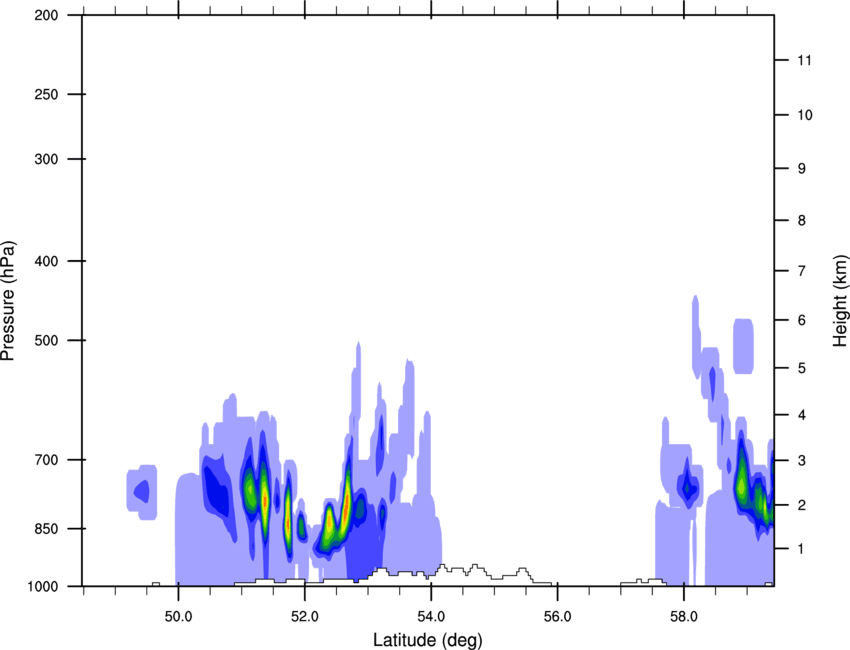Click the 58.0 latitude tick label
Image resolution: width=850 pixels, height=650 pixels.
pyautogui.click(x=684, y=616)
